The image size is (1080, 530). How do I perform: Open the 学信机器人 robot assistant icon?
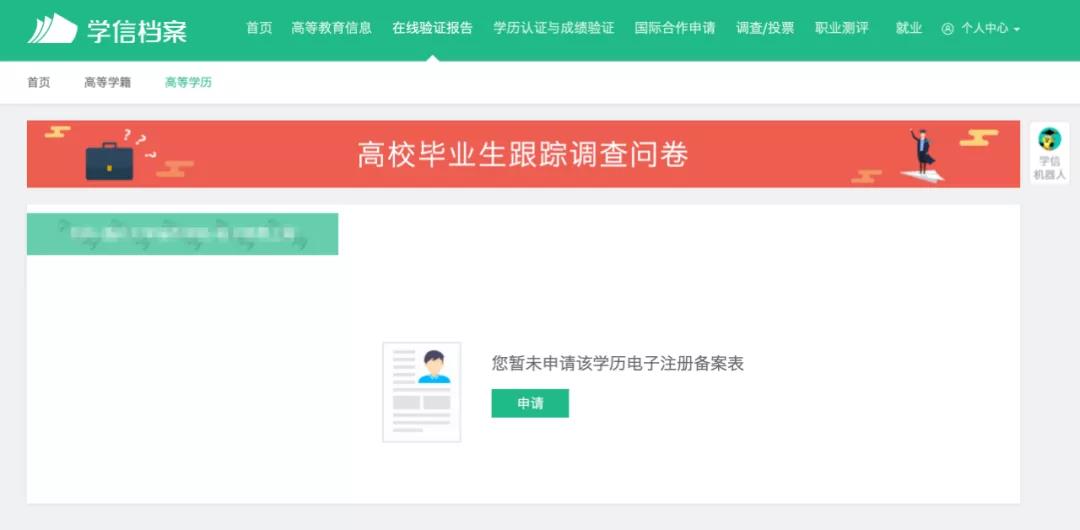1049,154
